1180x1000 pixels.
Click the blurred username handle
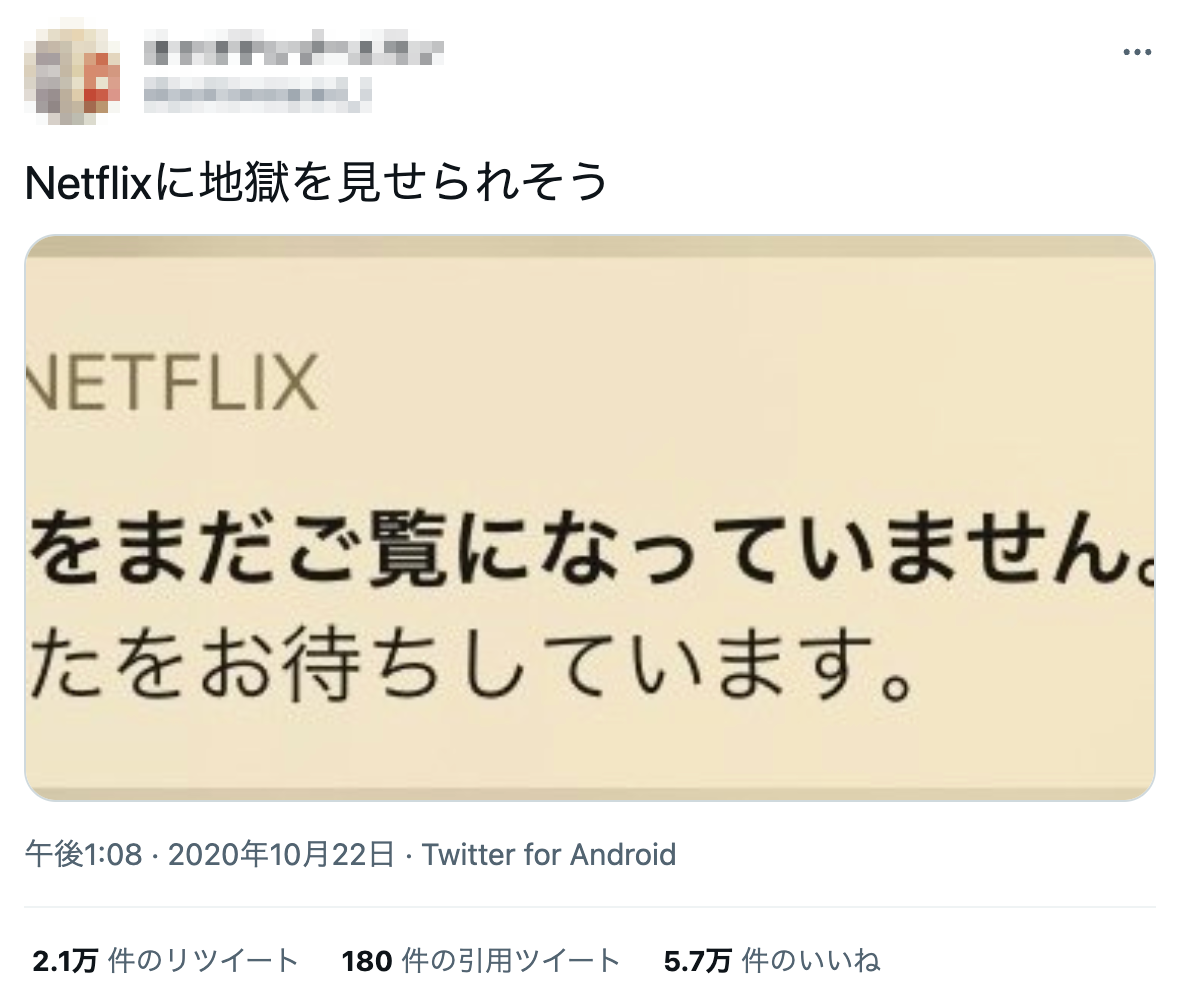(257, 93)
